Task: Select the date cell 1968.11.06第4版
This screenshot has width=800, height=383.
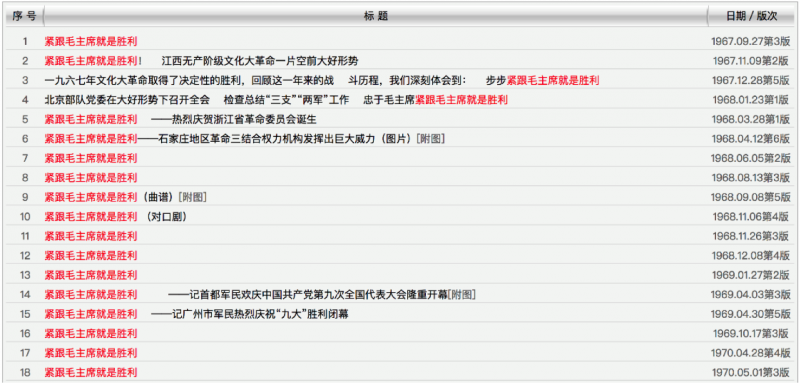Action: [751, 217]
